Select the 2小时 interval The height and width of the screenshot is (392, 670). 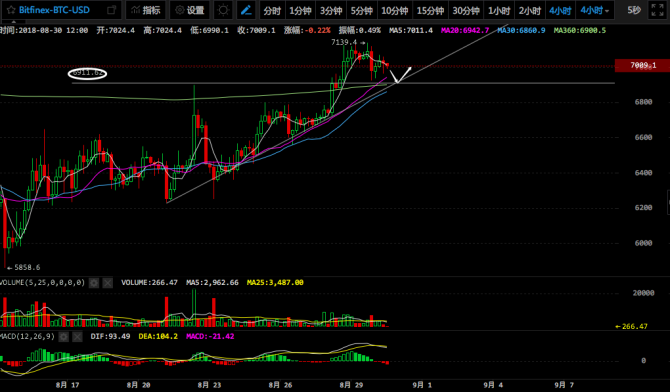coord(530,11)
